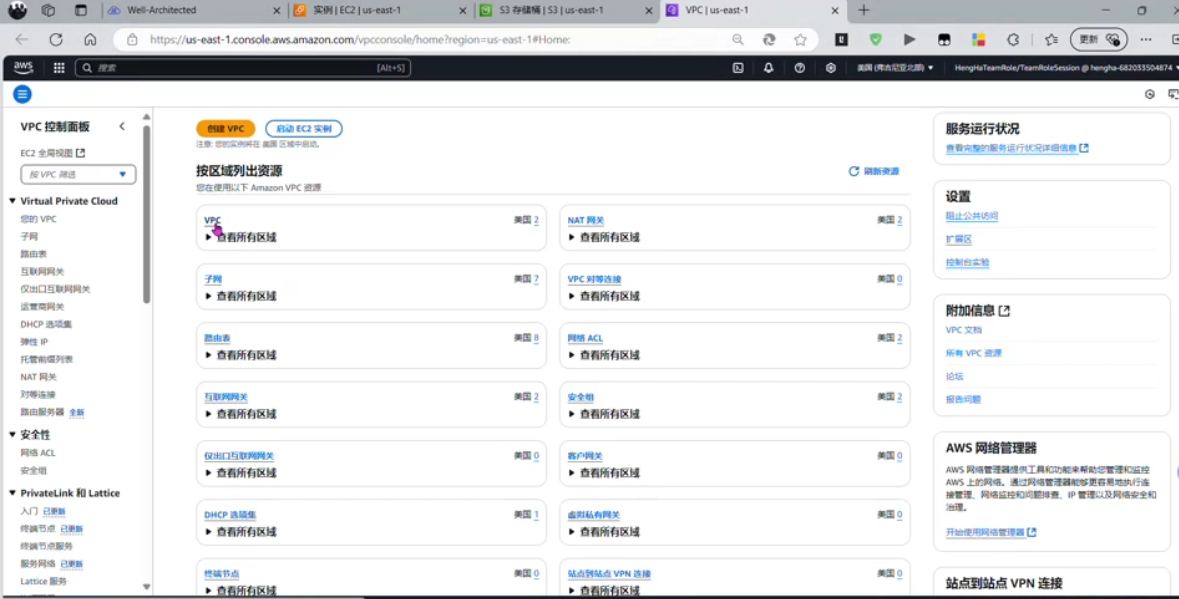Open the browser three-dots menu
Viewport: 1179px width, 599px height.
1145,39
